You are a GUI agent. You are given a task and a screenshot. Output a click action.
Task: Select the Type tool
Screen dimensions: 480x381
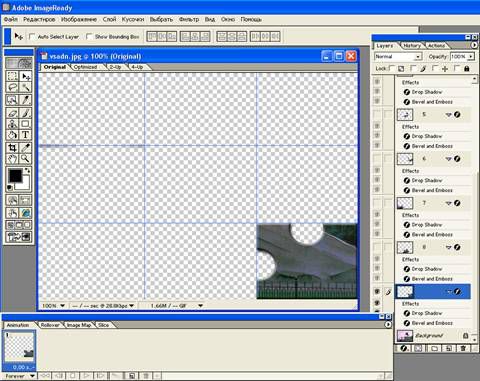[25, 135]
